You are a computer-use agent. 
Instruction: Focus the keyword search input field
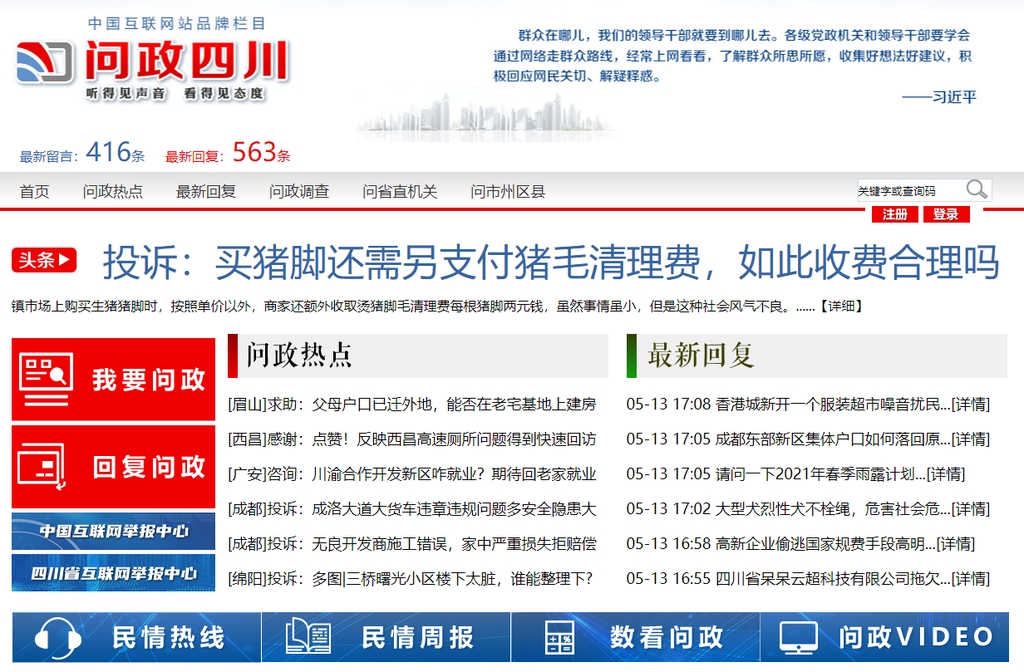point(908,190)
